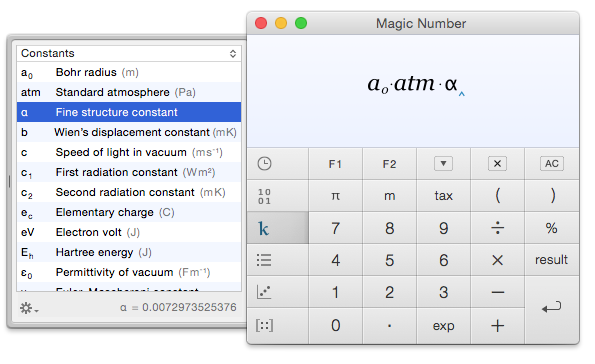The image size is (595, 364).
Task: Click digit 0 on the keypad
Action: click(335, 326)
